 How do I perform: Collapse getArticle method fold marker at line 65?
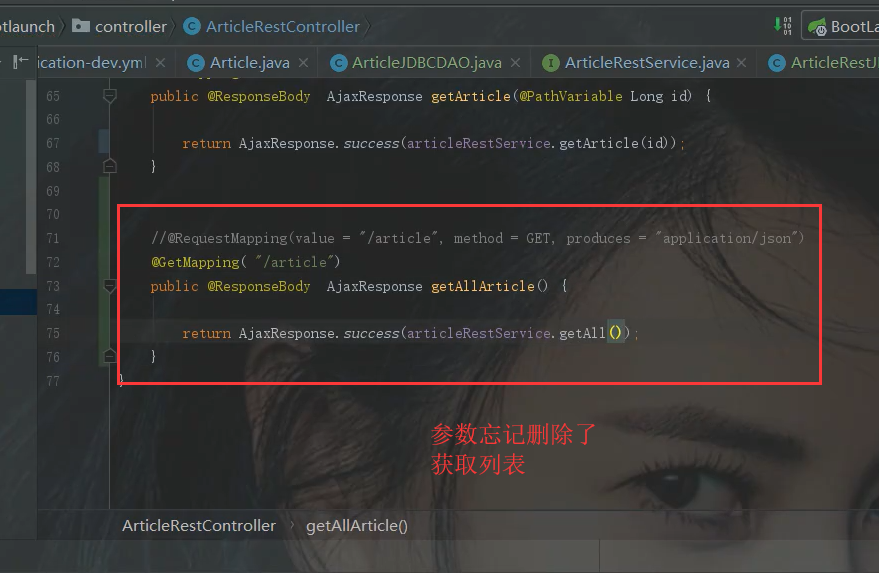click(110, 96)
